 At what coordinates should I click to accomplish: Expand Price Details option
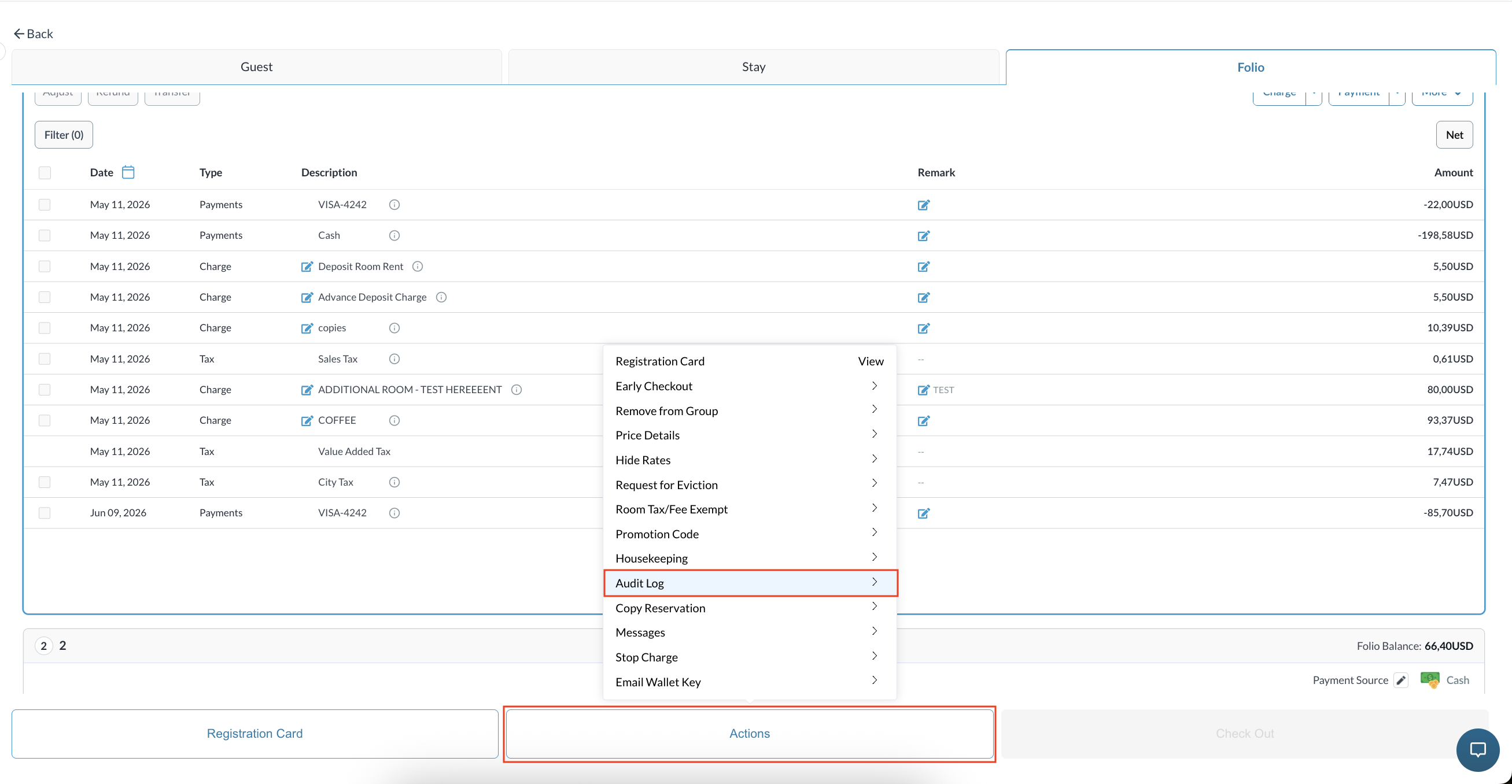[750, 435]
